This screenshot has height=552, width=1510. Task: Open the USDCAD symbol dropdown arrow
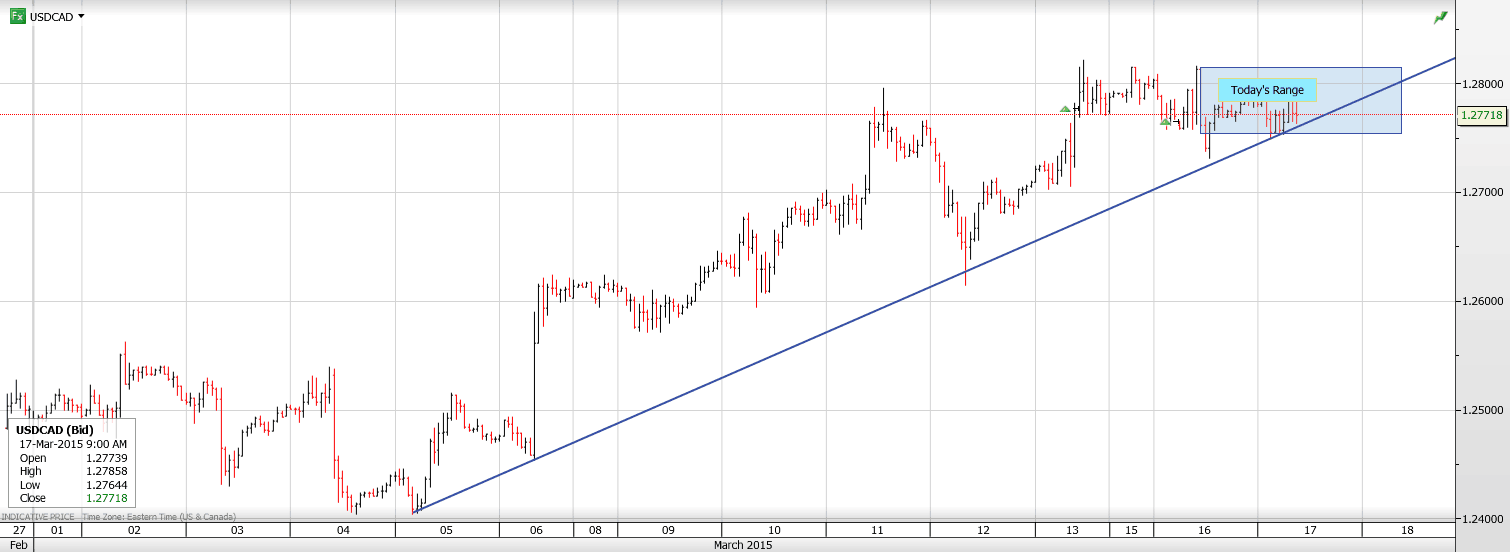click(81, 17)
